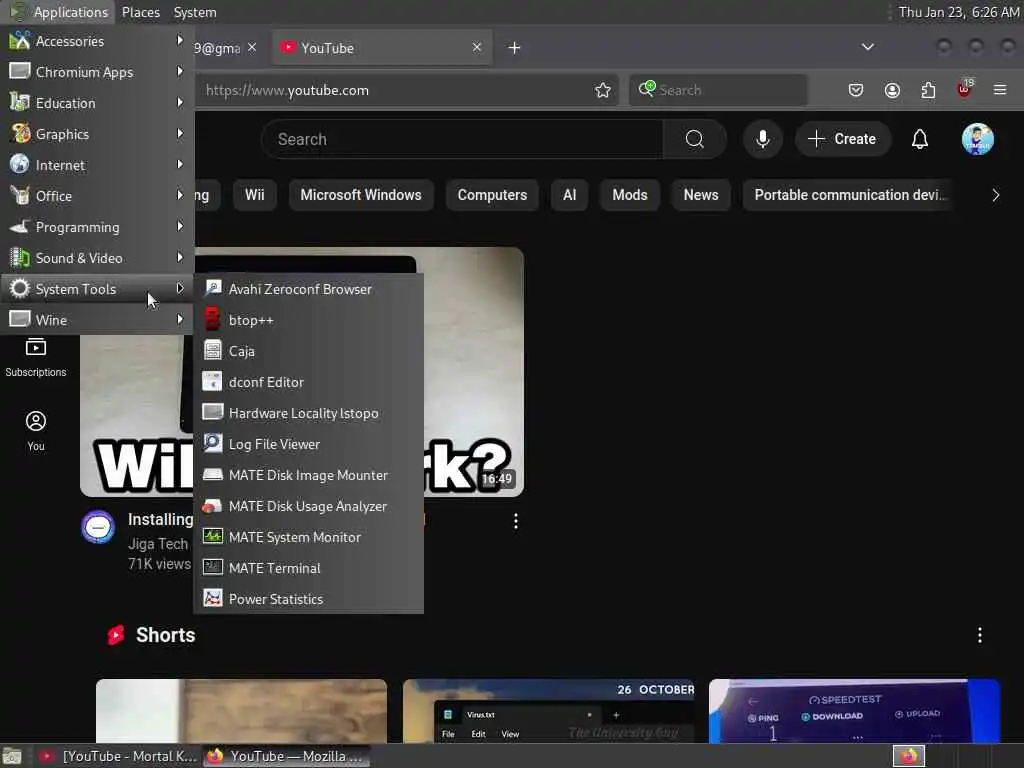Bookmark this page with the star icon
1024x768 pixels.
(603, 90)
